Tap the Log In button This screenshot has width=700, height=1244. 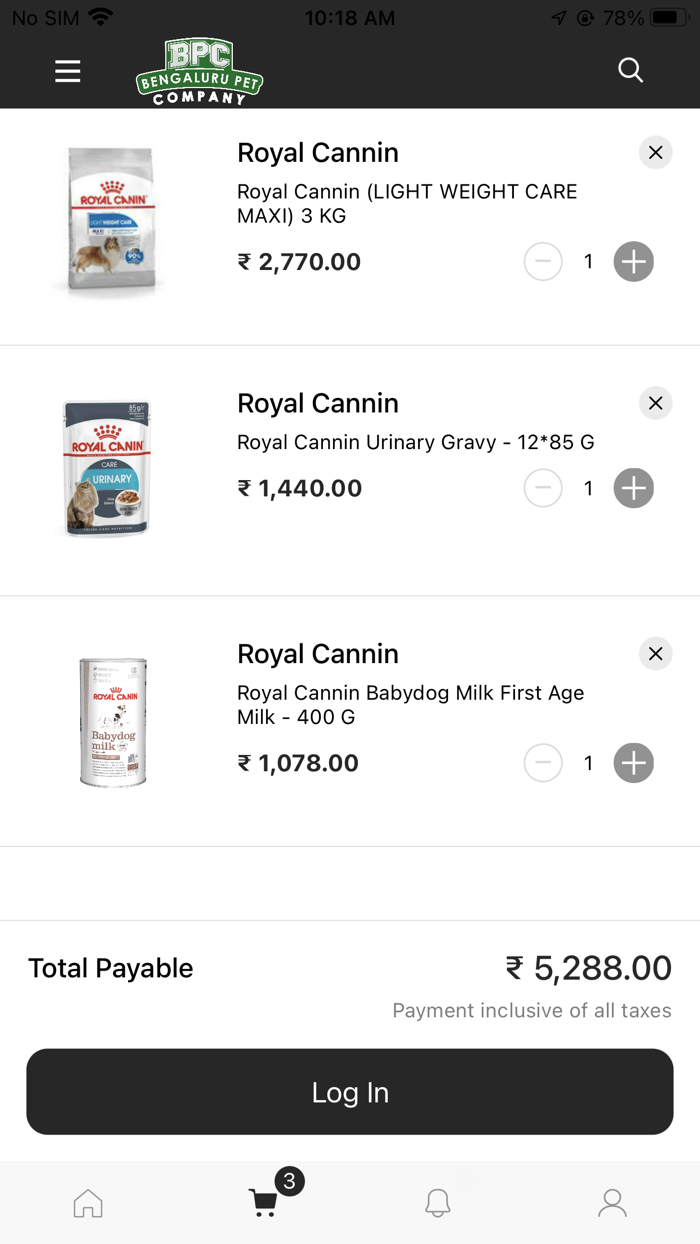[x=350, y=1092]
